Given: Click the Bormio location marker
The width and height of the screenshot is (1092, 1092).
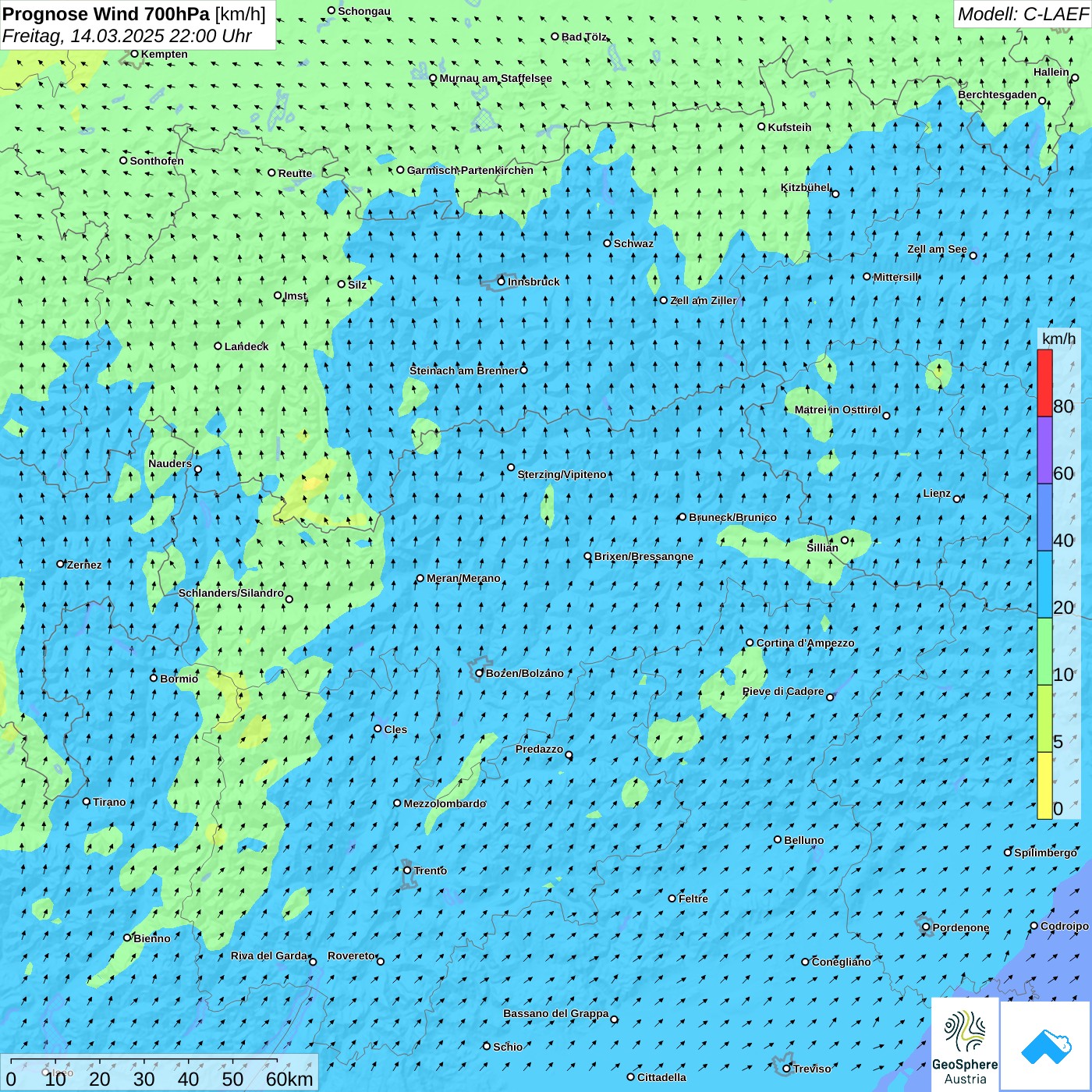Looking at the screenshot, I should [x=154, y=678].
